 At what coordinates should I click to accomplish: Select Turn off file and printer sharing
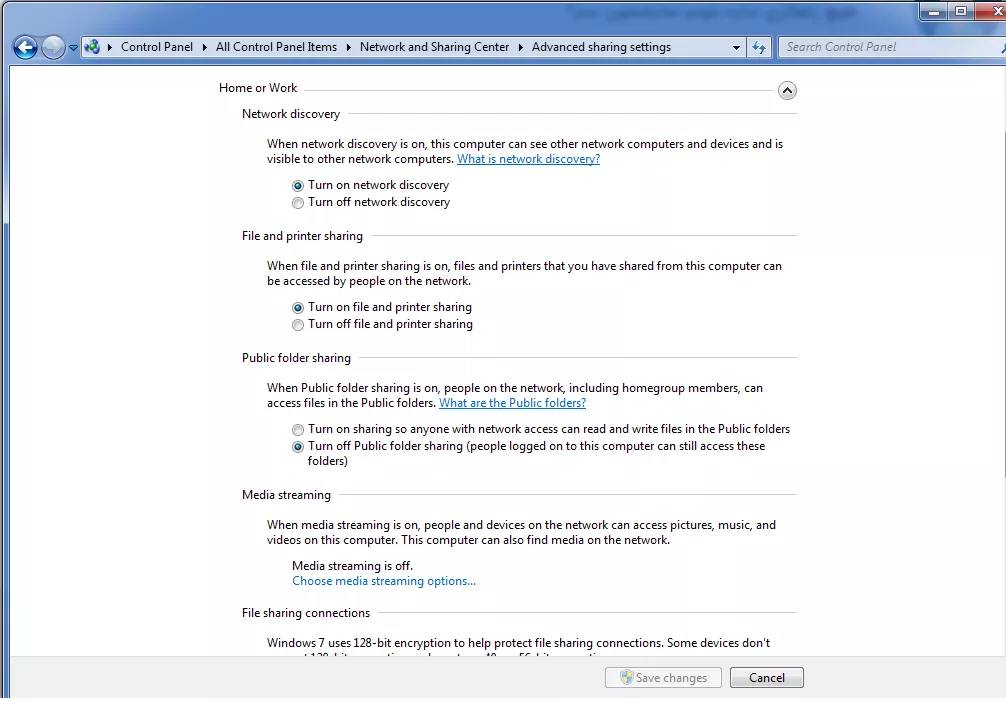298,325
